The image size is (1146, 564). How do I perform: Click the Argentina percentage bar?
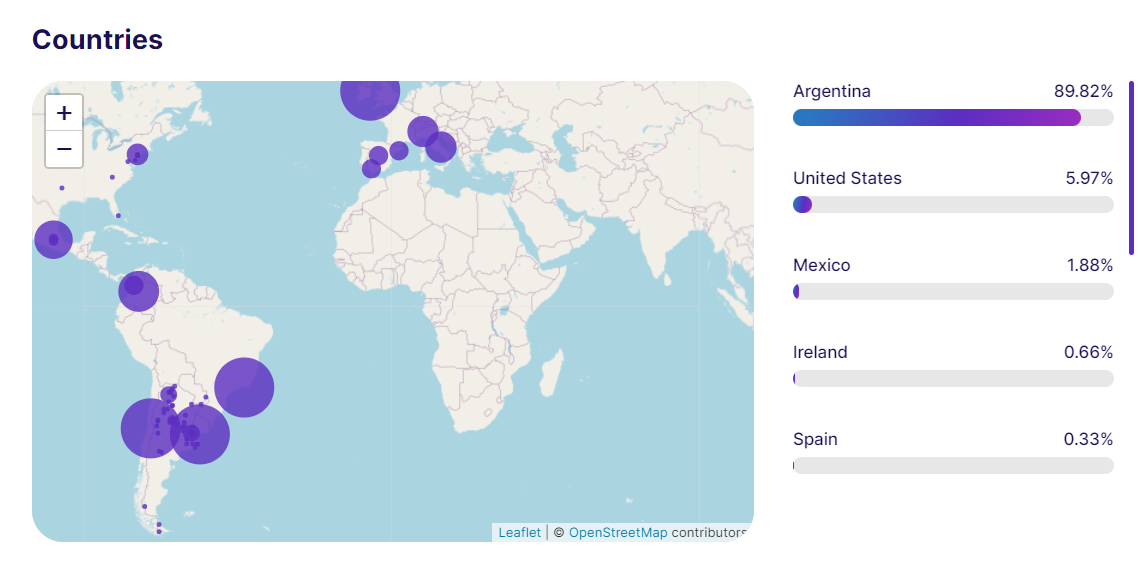953,117
